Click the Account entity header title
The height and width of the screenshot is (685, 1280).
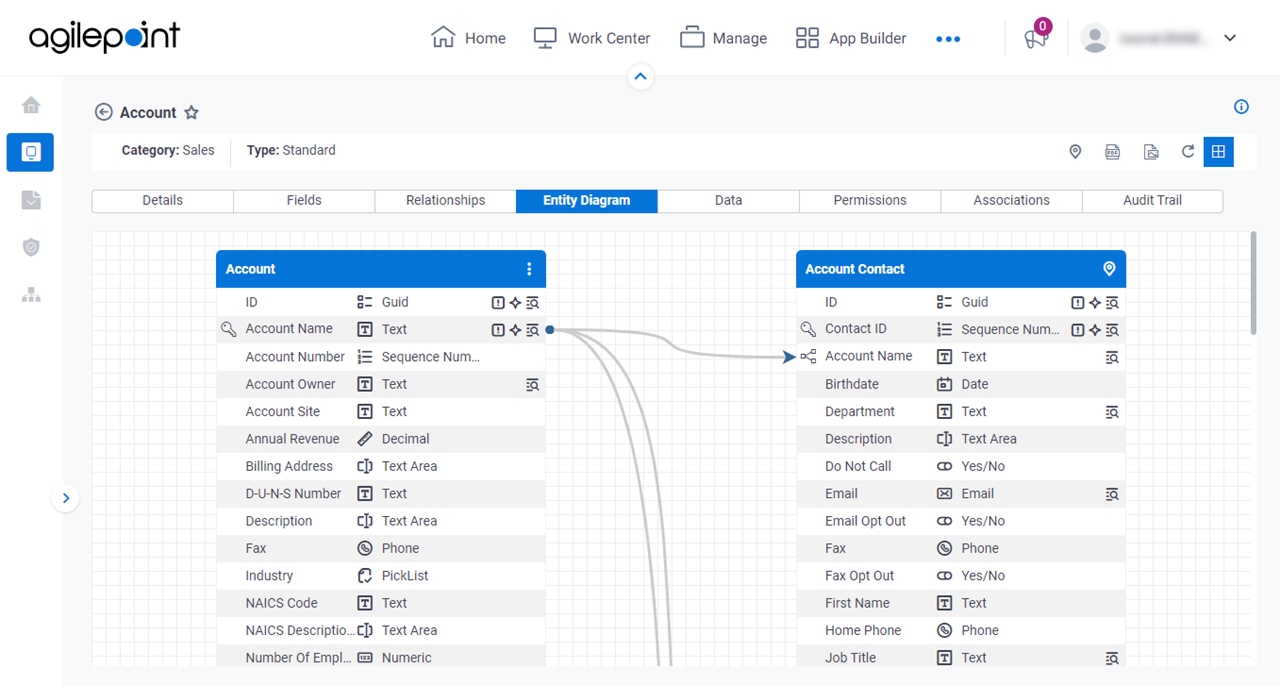250,269
